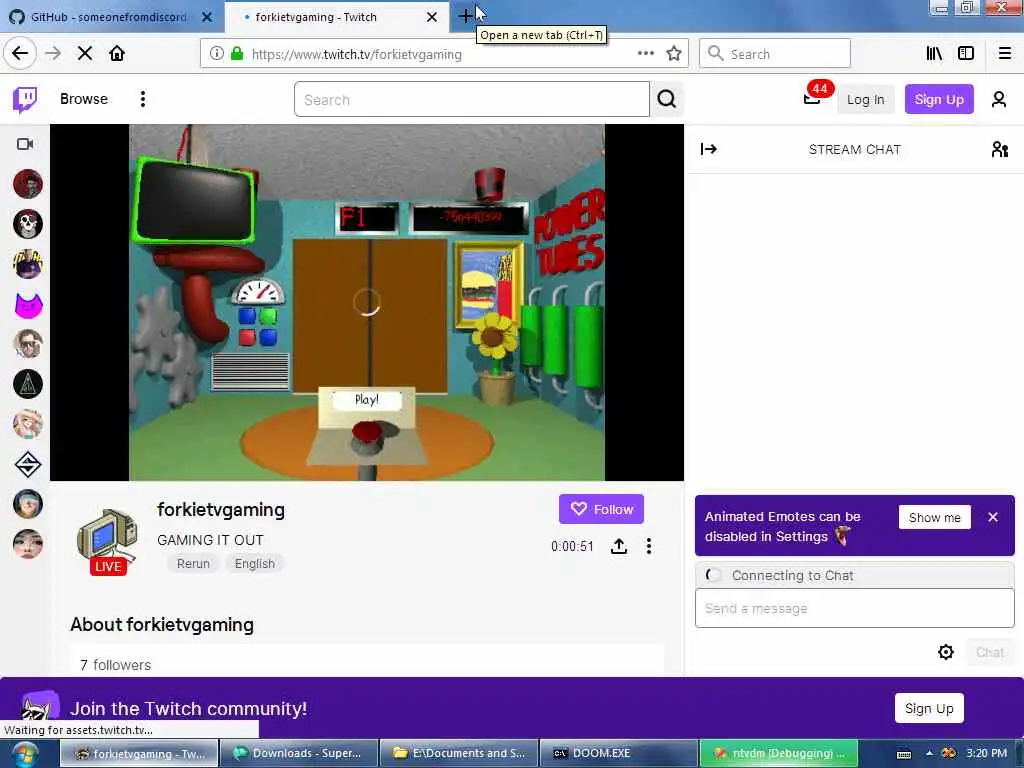
Task: Switch to DOOM.EXE taskbar item
Action: click(x=618, y=753)
